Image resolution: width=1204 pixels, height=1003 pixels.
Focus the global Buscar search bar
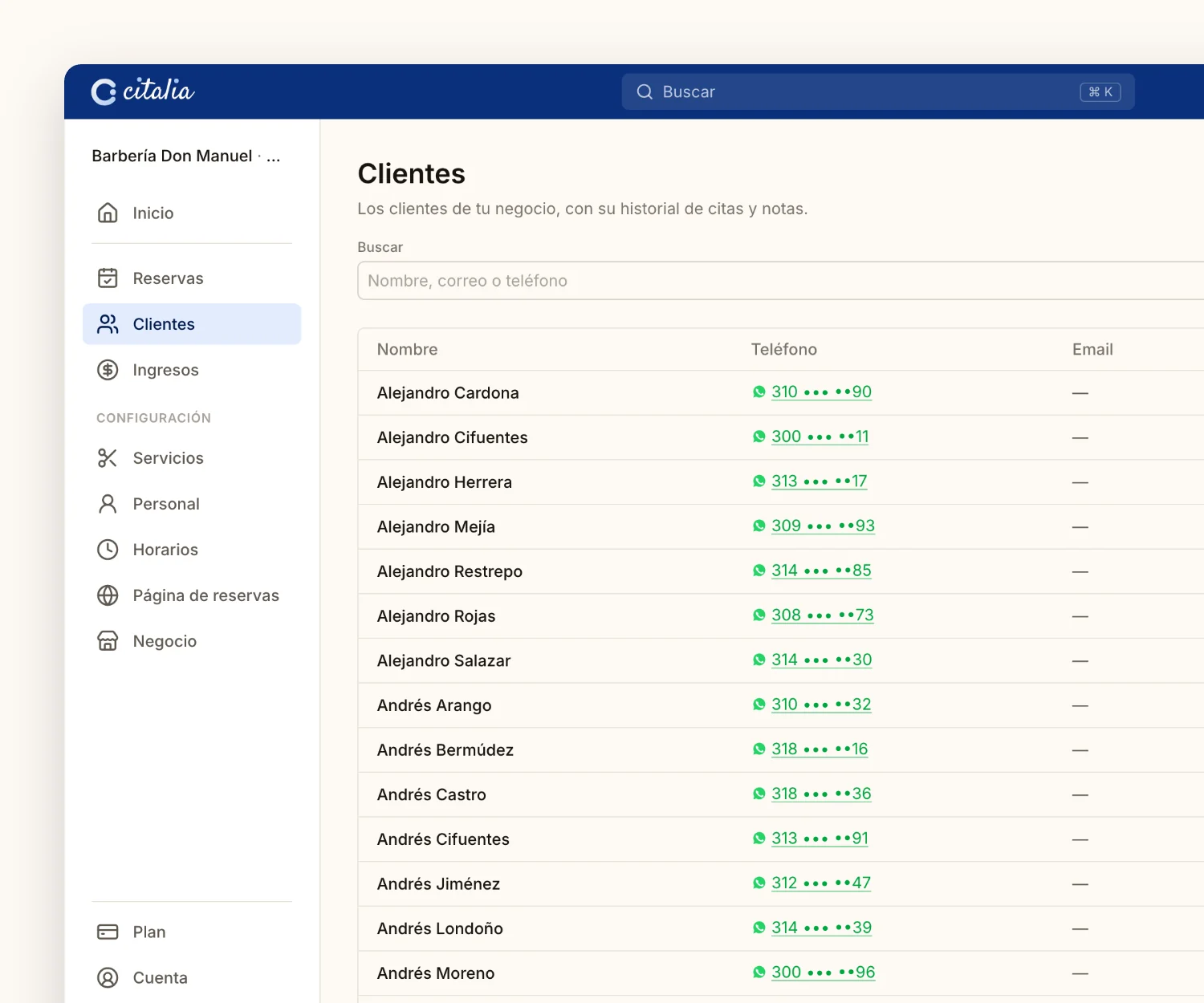pyautogui.click(x=878, y=92)
